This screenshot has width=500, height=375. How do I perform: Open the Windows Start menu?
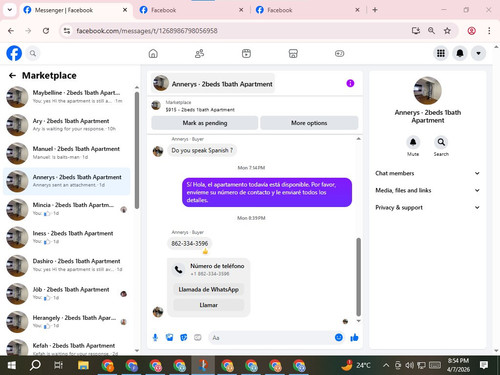click(11, 365)
